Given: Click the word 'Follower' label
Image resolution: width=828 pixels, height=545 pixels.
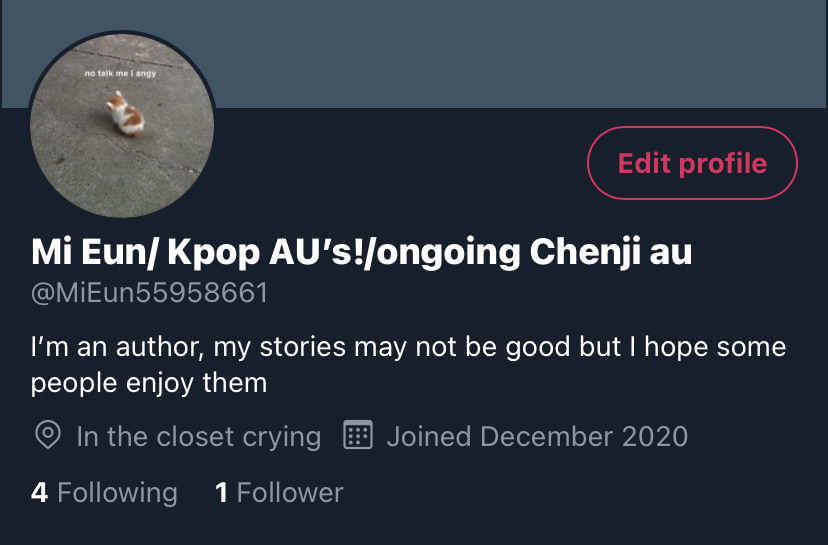Looking at the screenshot, I should [290, 492].
